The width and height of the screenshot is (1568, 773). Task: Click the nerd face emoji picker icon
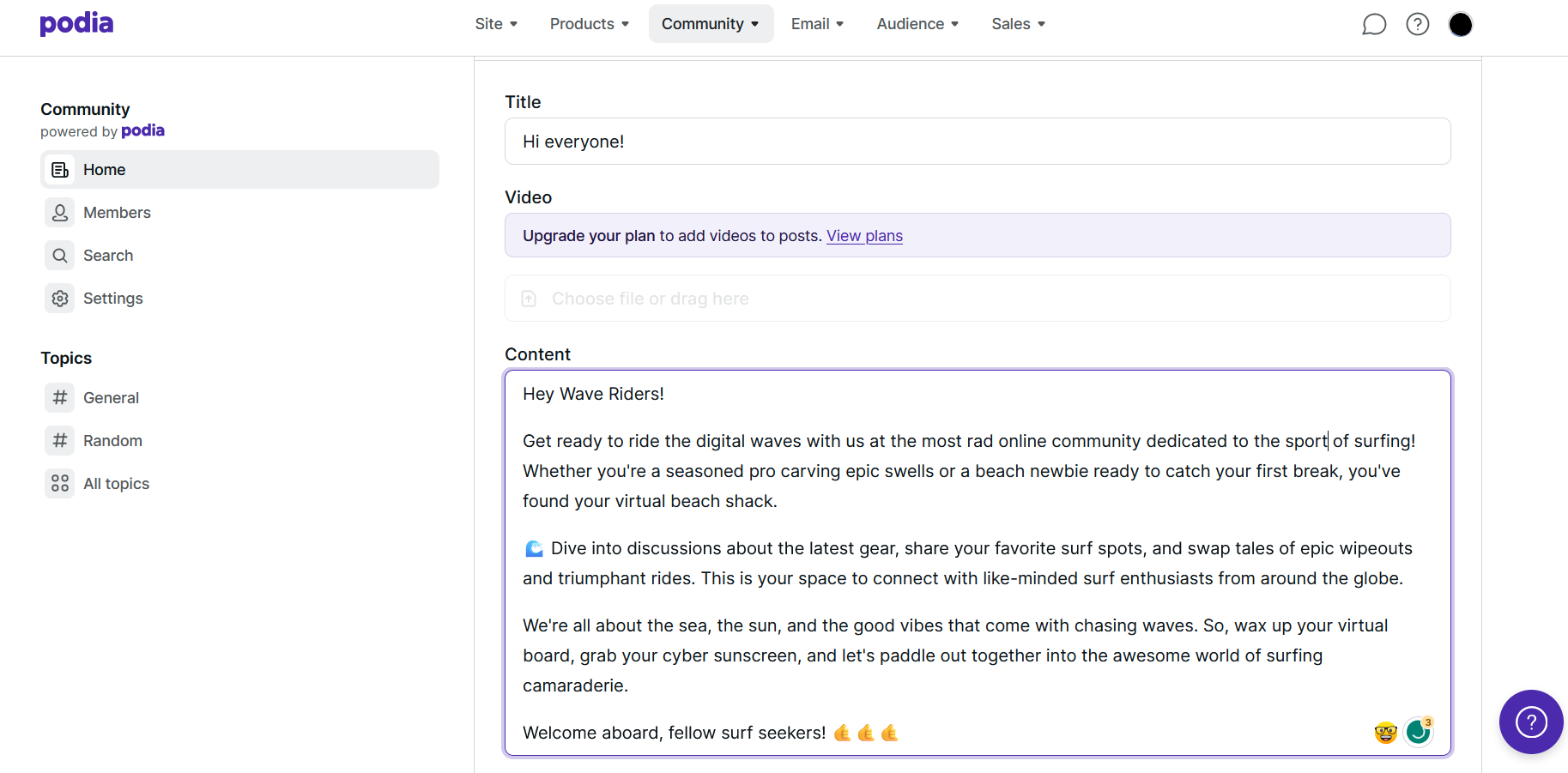coord(1385,733)
